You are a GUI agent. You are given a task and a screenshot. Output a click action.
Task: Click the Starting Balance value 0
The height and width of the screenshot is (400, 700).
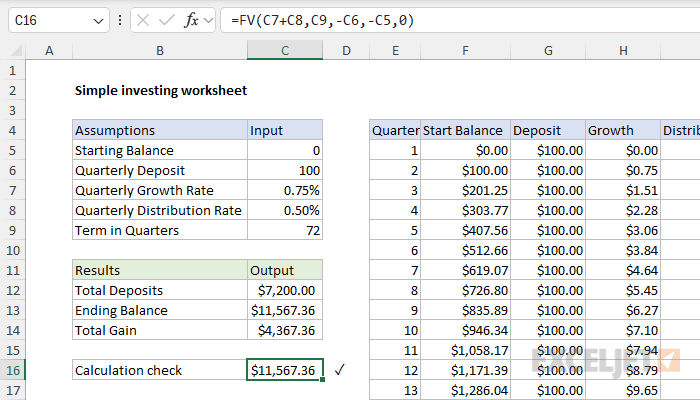tap(285, 150)
